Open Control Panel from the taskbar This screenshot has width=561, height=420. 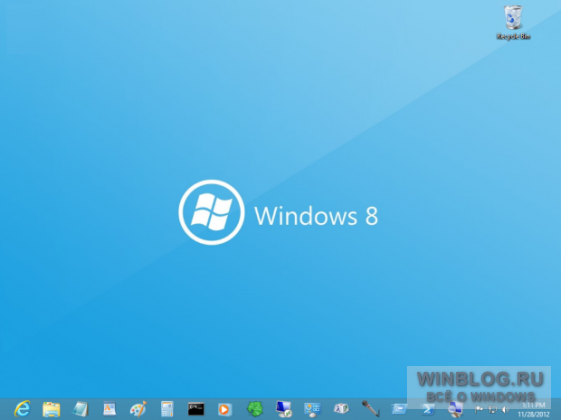[x=312, y=409]
